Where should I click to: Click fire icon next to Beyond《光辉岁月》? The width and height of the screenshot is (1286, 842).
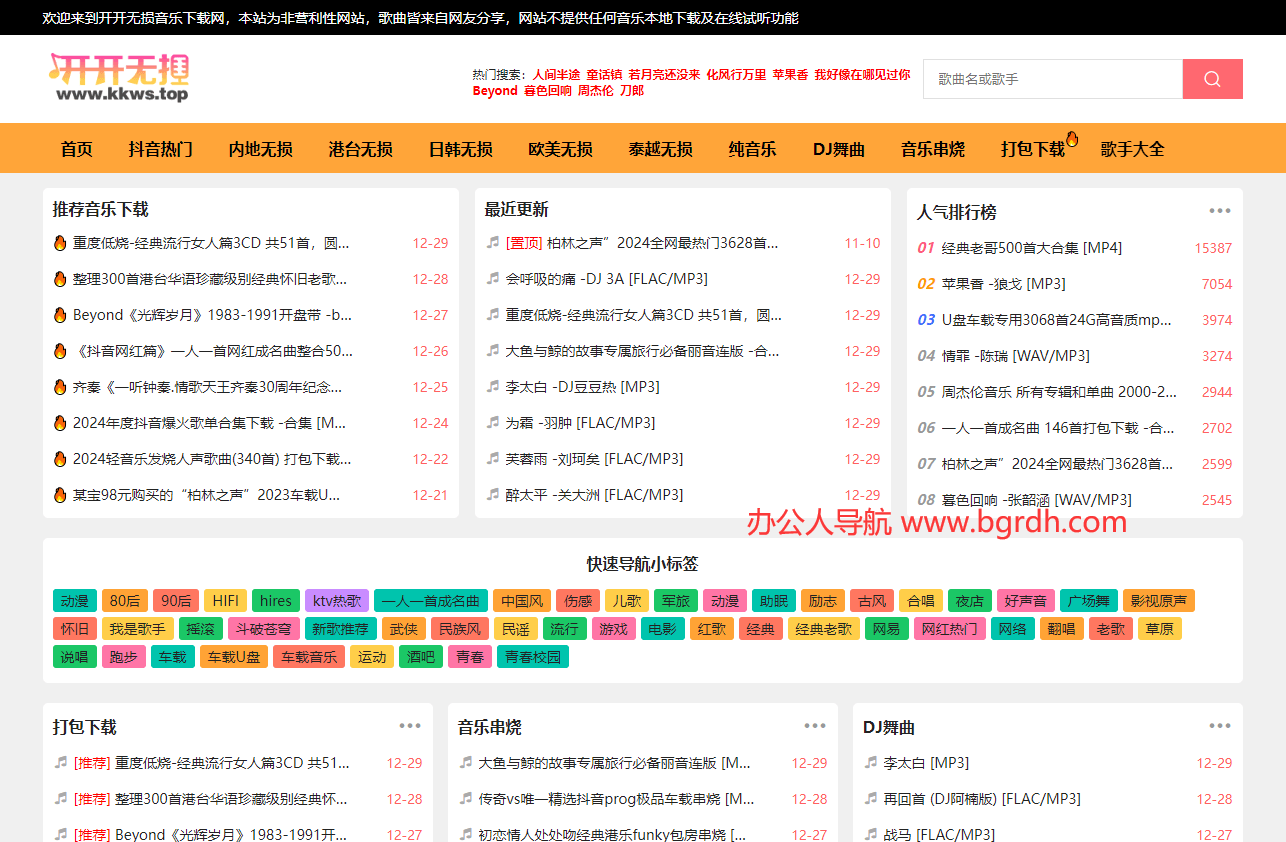click(x=60, y=315)
